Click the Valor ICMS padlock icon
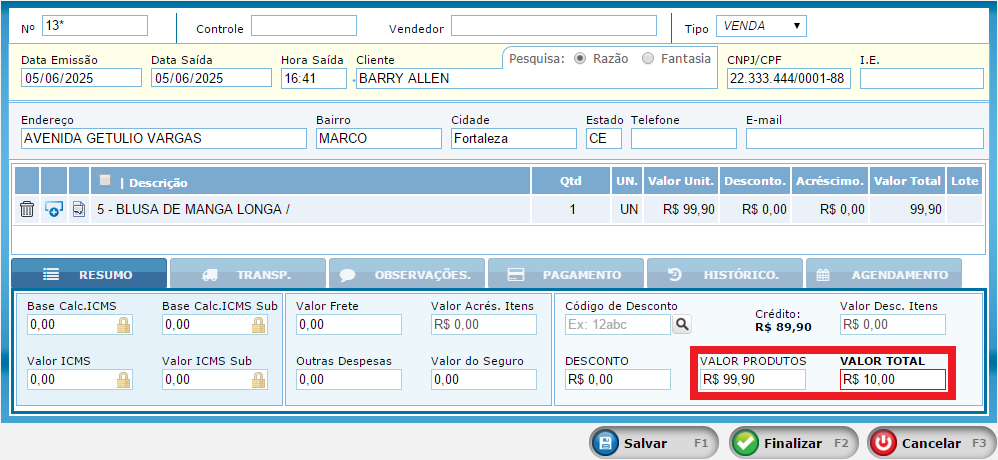The height and width of the screenshot is (460, 998). [x=123, y=379]
